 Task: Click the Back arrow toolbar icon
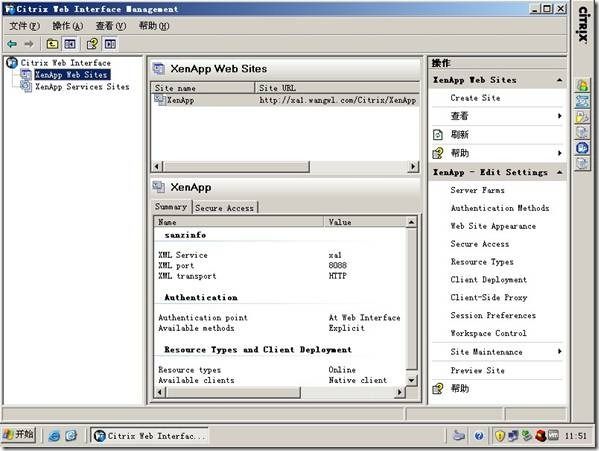(12, 44)
